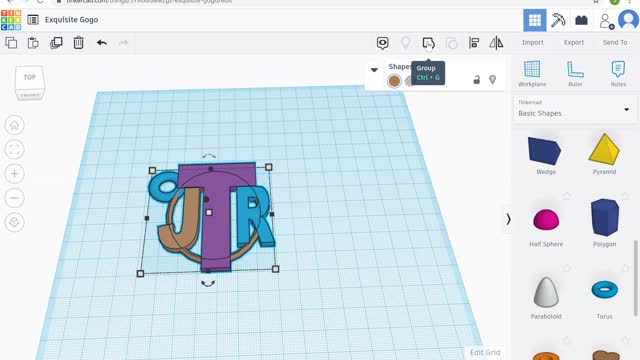Open the Basic Shapes category dropdown
640x360 pixels.
[574, 109]
